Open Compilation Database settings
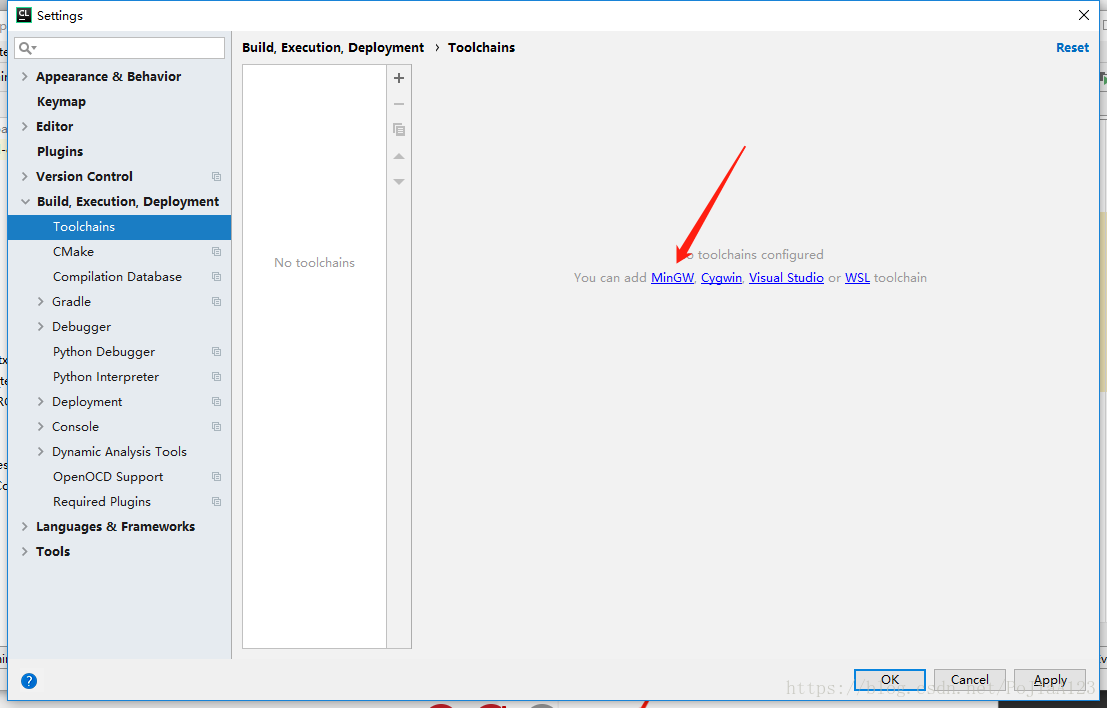1107x708 pixels. click(117, 277)
